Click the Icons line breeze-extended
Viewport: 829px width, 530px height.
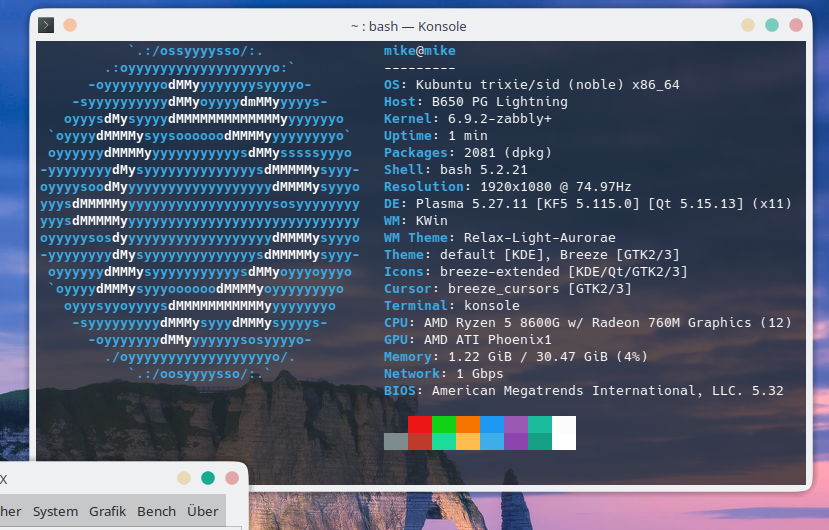coord(536,271)
